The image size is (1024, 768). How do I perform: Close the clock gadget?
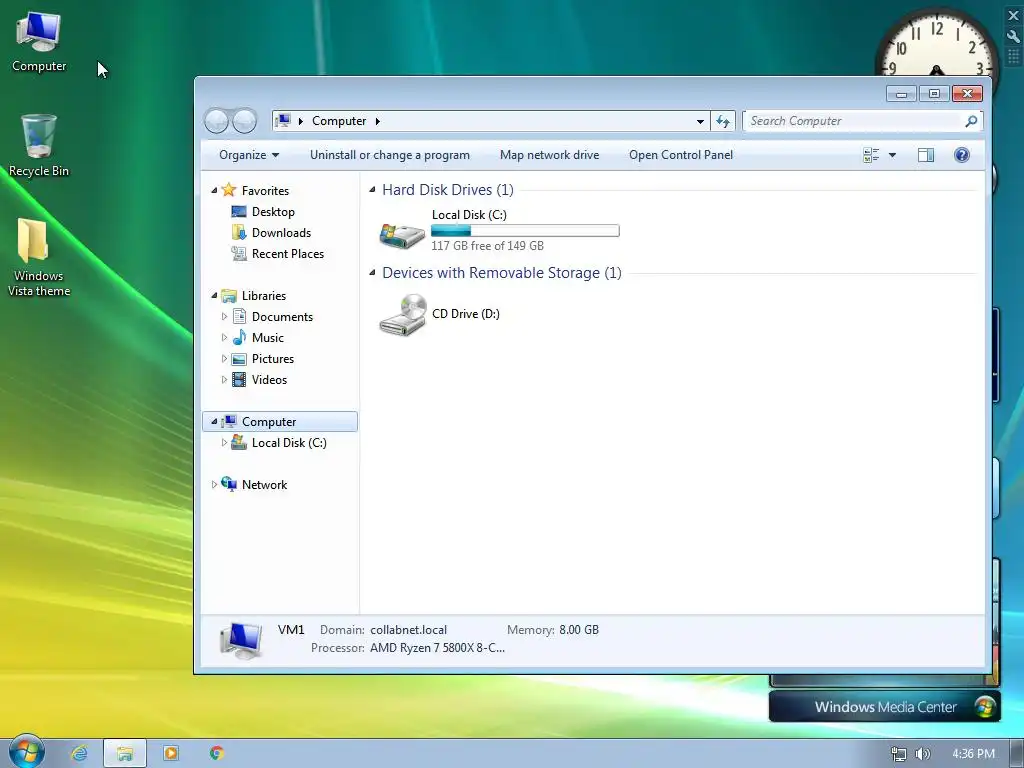1014,16
